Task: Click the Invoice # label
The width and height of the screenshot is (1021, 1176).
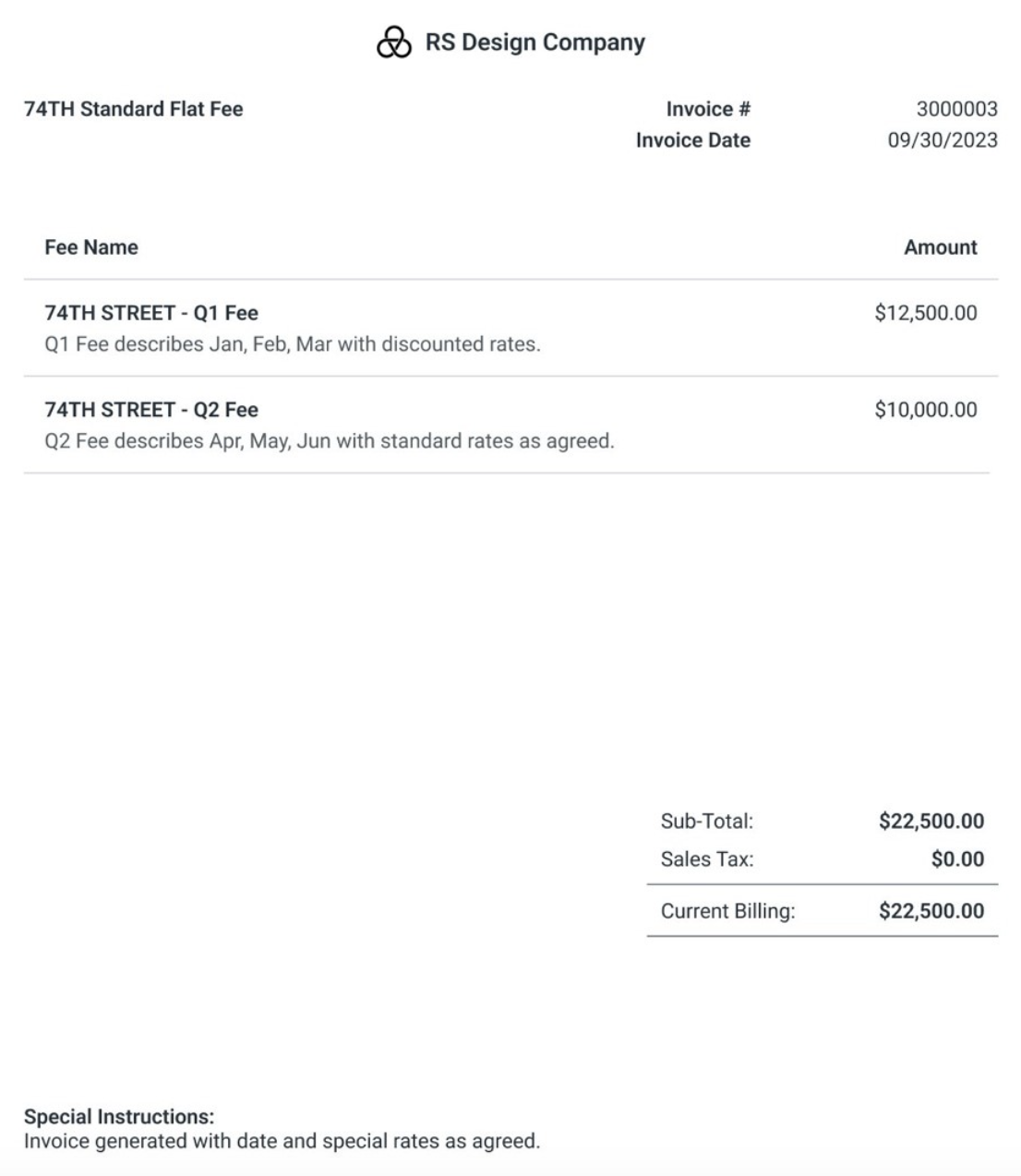Action: (708, 109)
